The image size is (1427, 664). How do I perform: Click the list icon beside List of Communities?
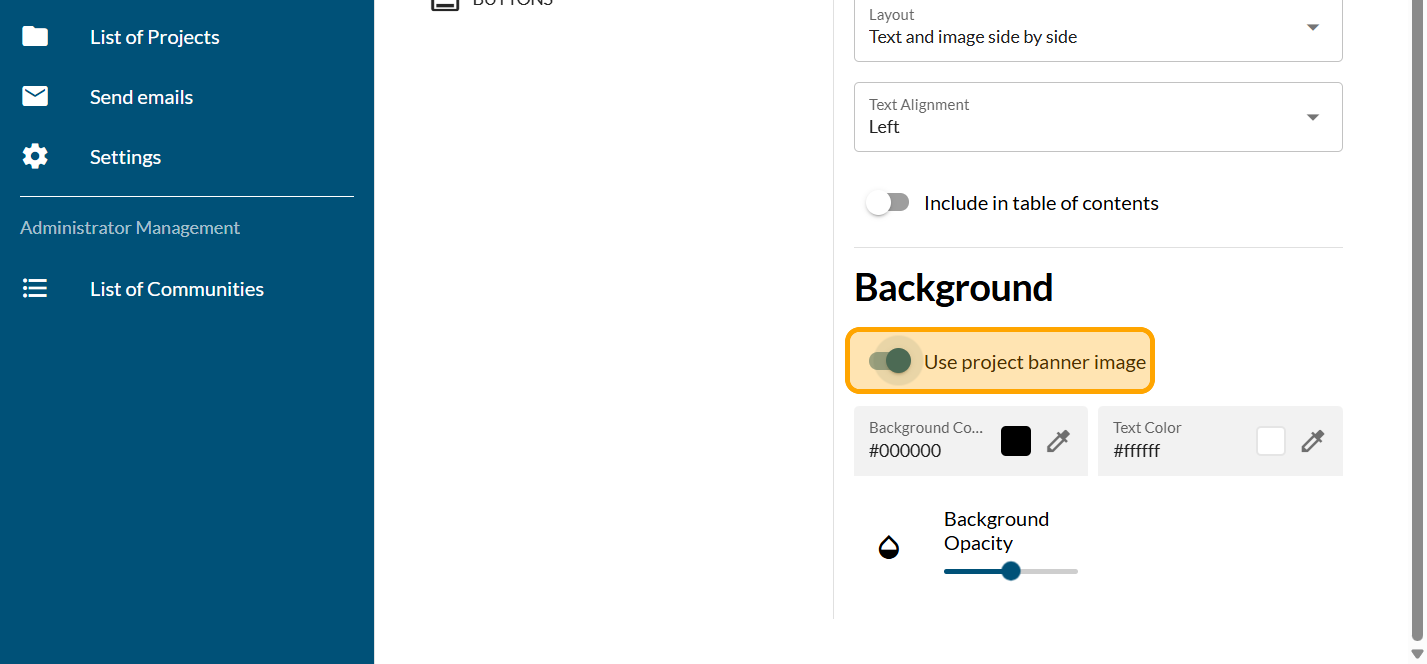35,289
